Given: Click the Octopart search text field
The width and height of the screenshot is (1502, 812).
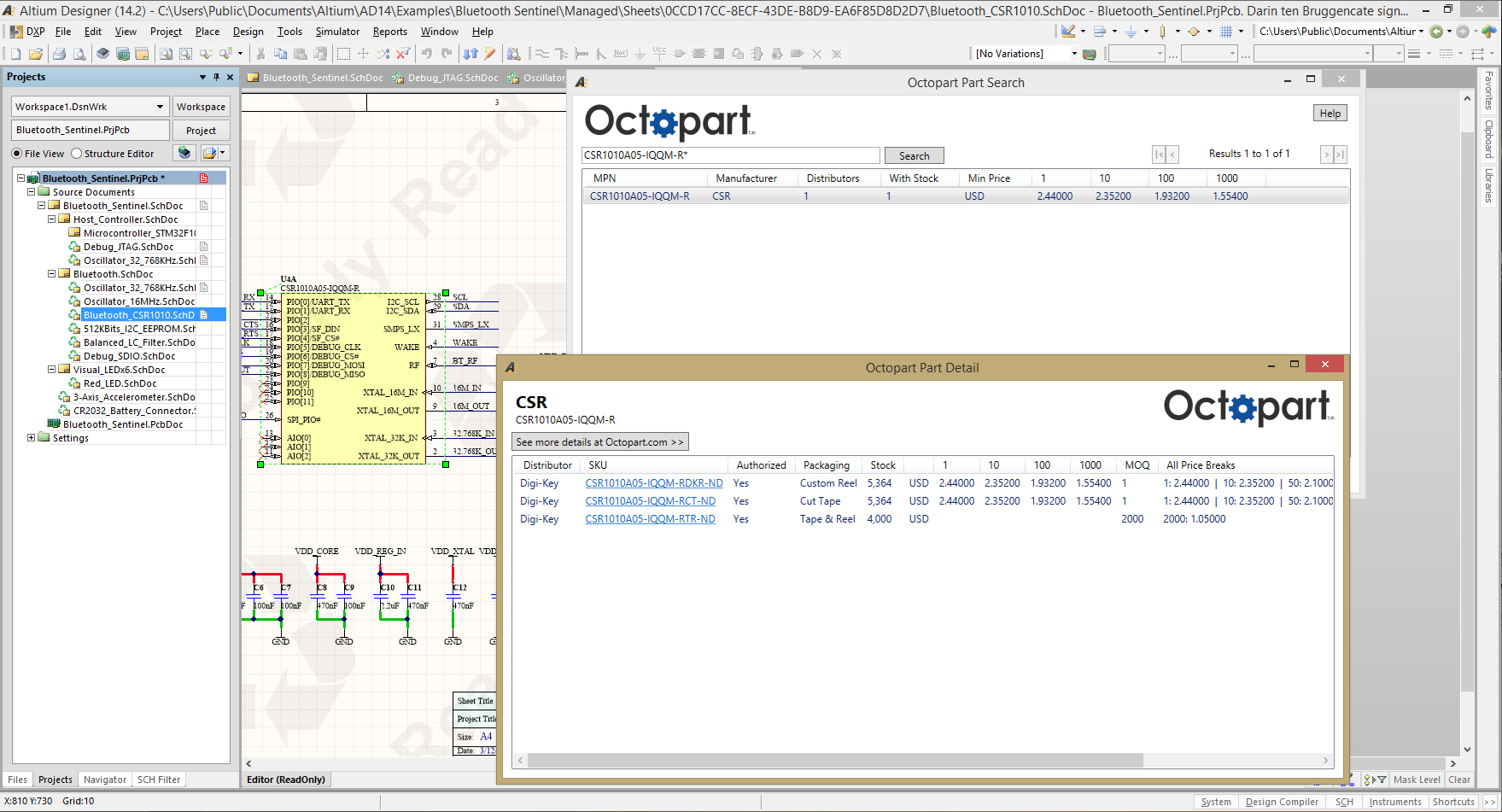Looking at the screenshot, I should tap(730, 155).
